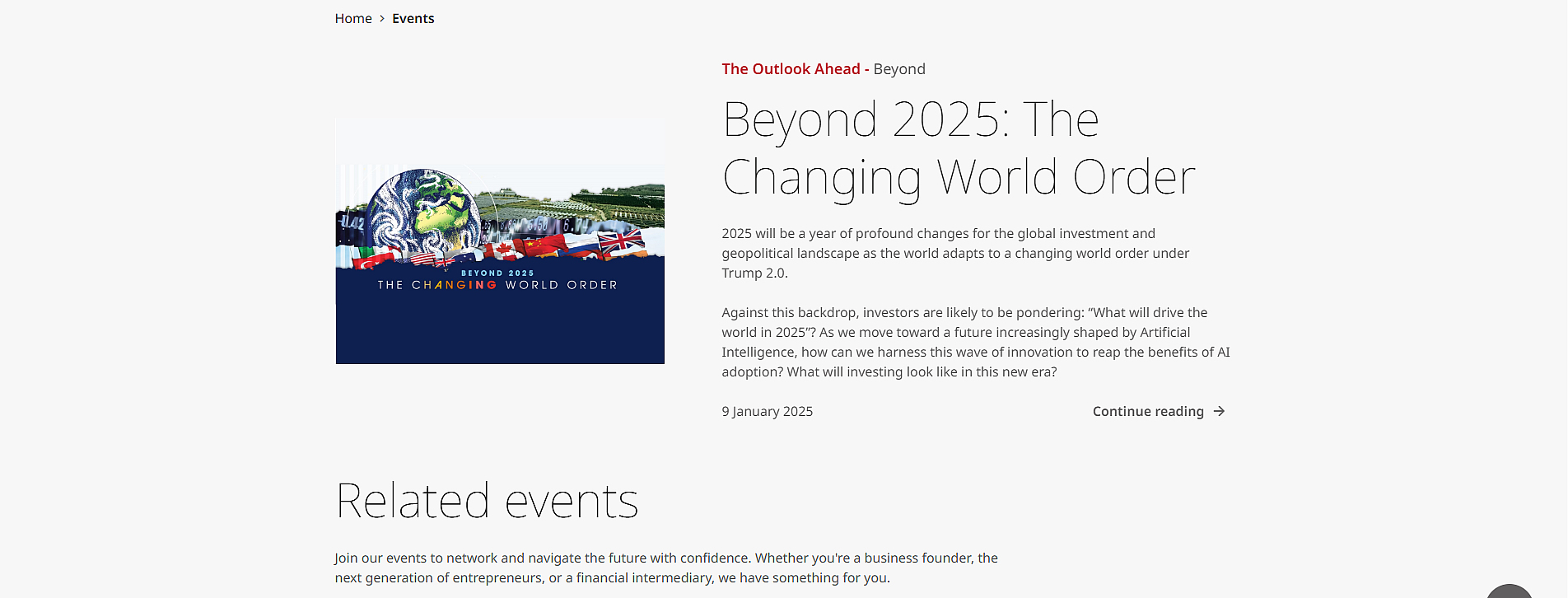
Task: Click the 9 January 2025 date
Action: pyautogui.click(x=767, y=411)
